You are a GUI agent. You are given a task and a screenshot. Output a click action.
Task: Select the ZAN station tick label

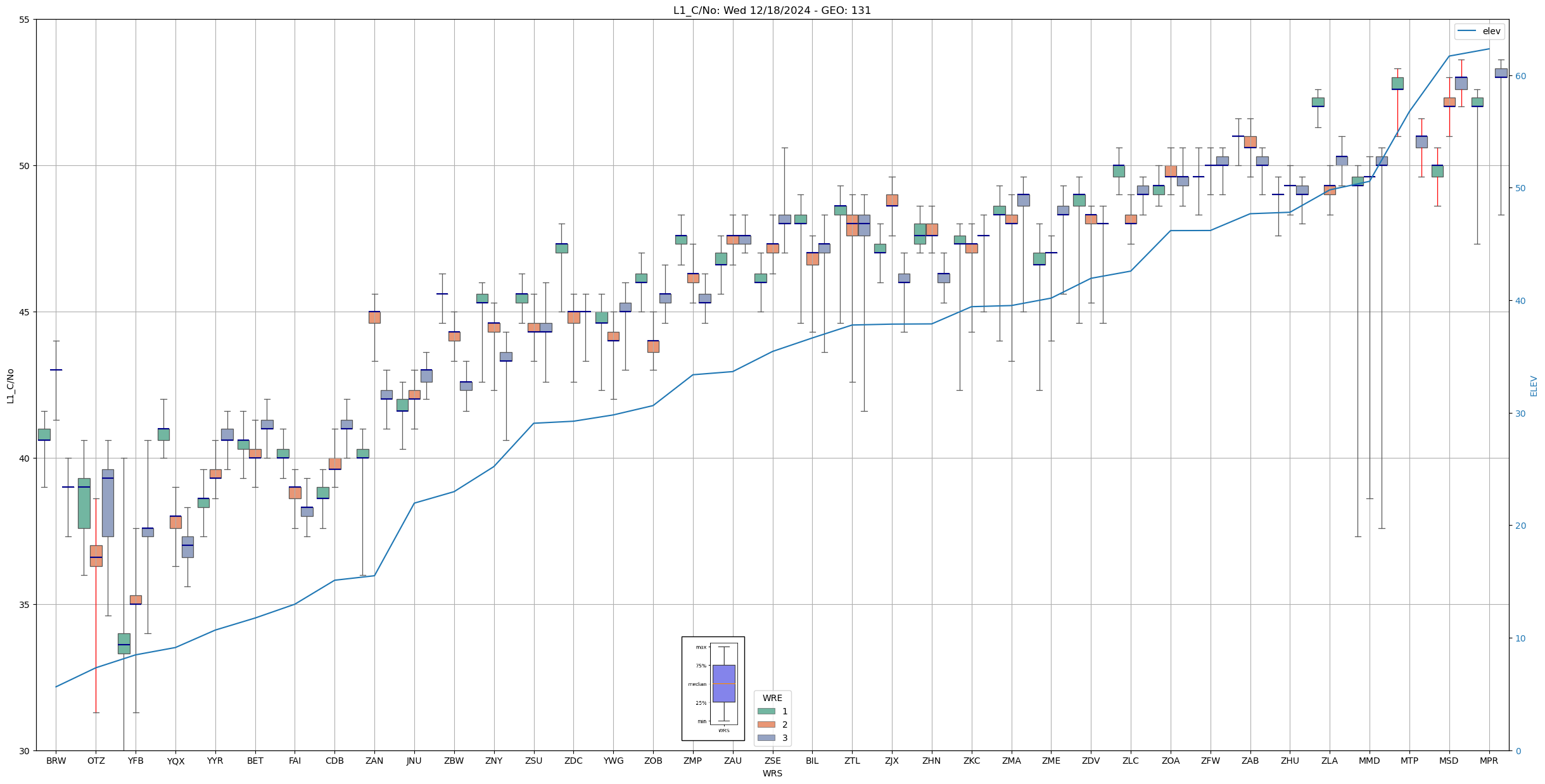click(x=374, y=761)
